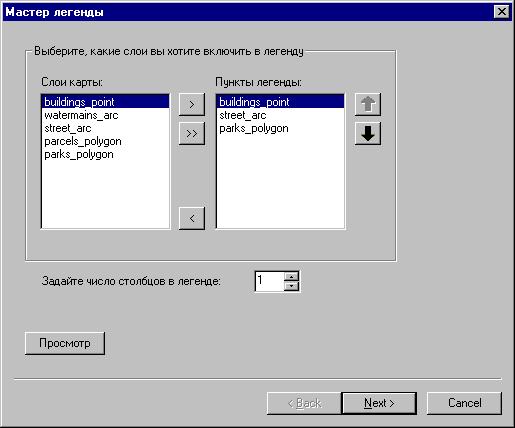Add all layers with the double arrow button

(x=192, y=134)
